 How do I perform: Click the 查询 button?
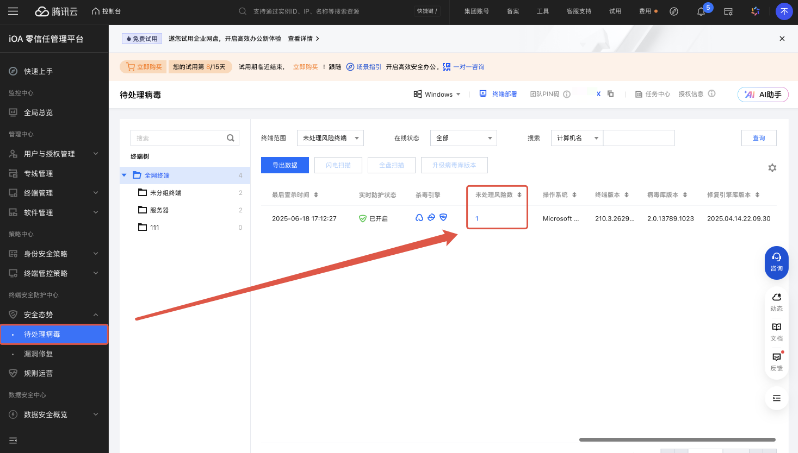coord(758,138)
